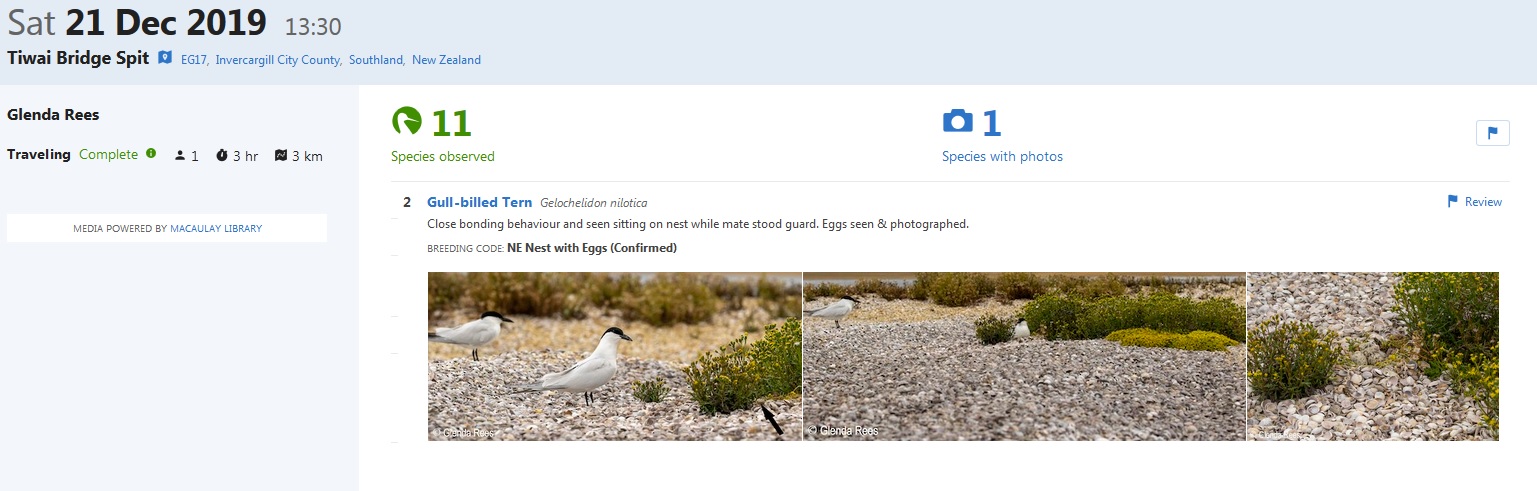Click the green species observed bird icon
Screen dimensions: 1537x491
[406, 122]
